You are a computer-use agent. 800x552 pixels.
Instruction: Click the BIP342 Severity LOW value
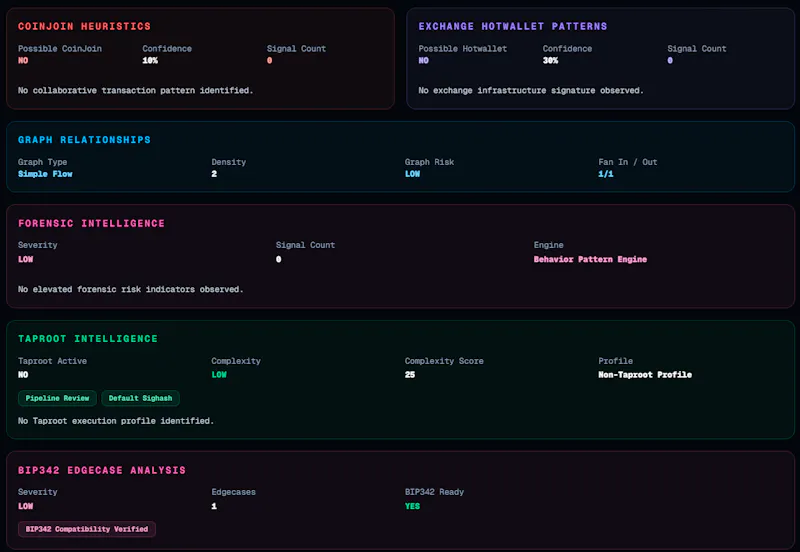[x=26, y=506]
